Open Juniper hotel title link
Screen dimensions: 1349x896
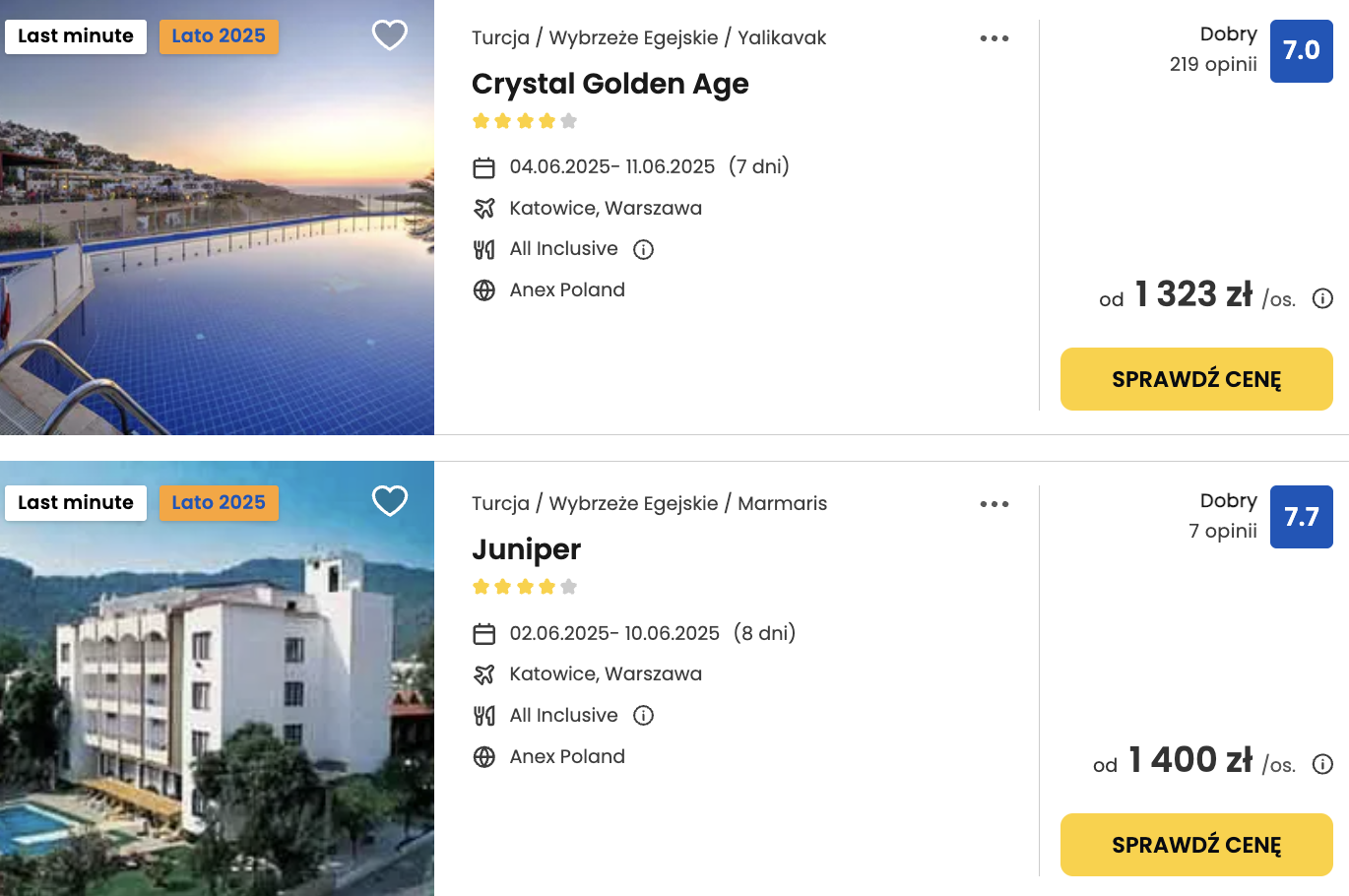526,549
